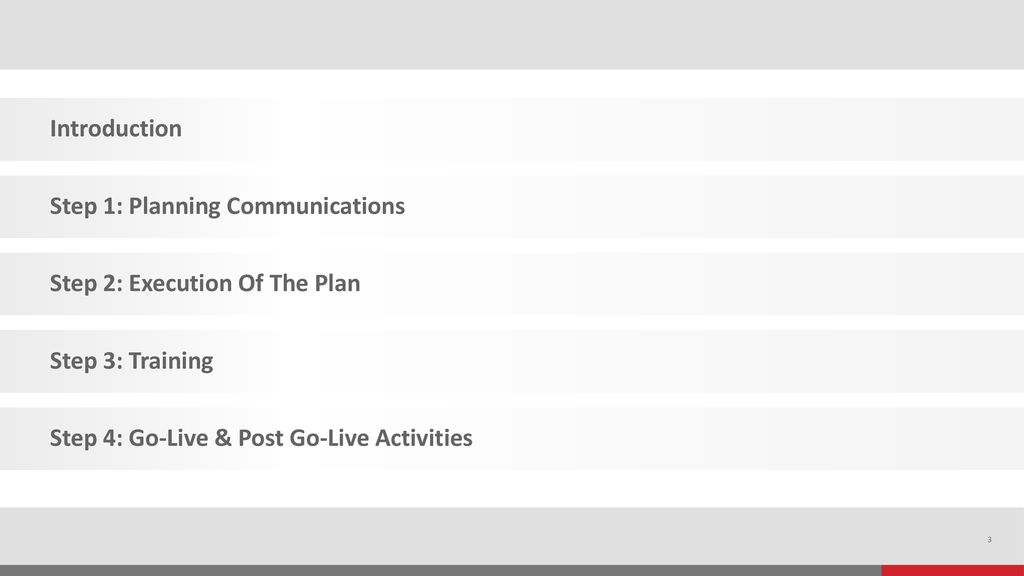1024x576 pixels.
Task: Select the empty gray header band
Action: tap(512, 35)
